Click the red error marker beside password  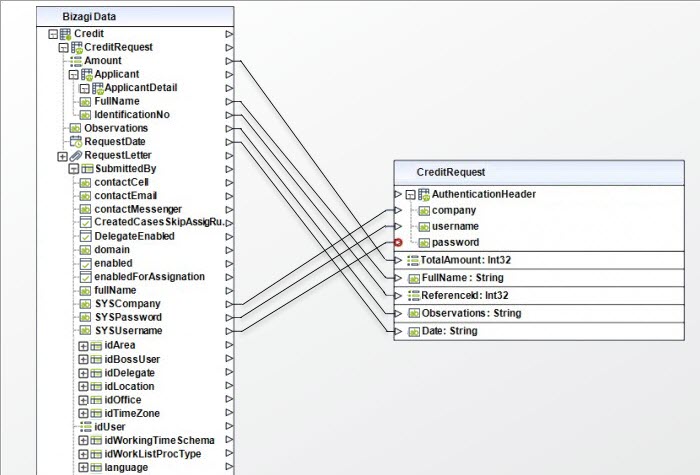(x=398, y=243)
